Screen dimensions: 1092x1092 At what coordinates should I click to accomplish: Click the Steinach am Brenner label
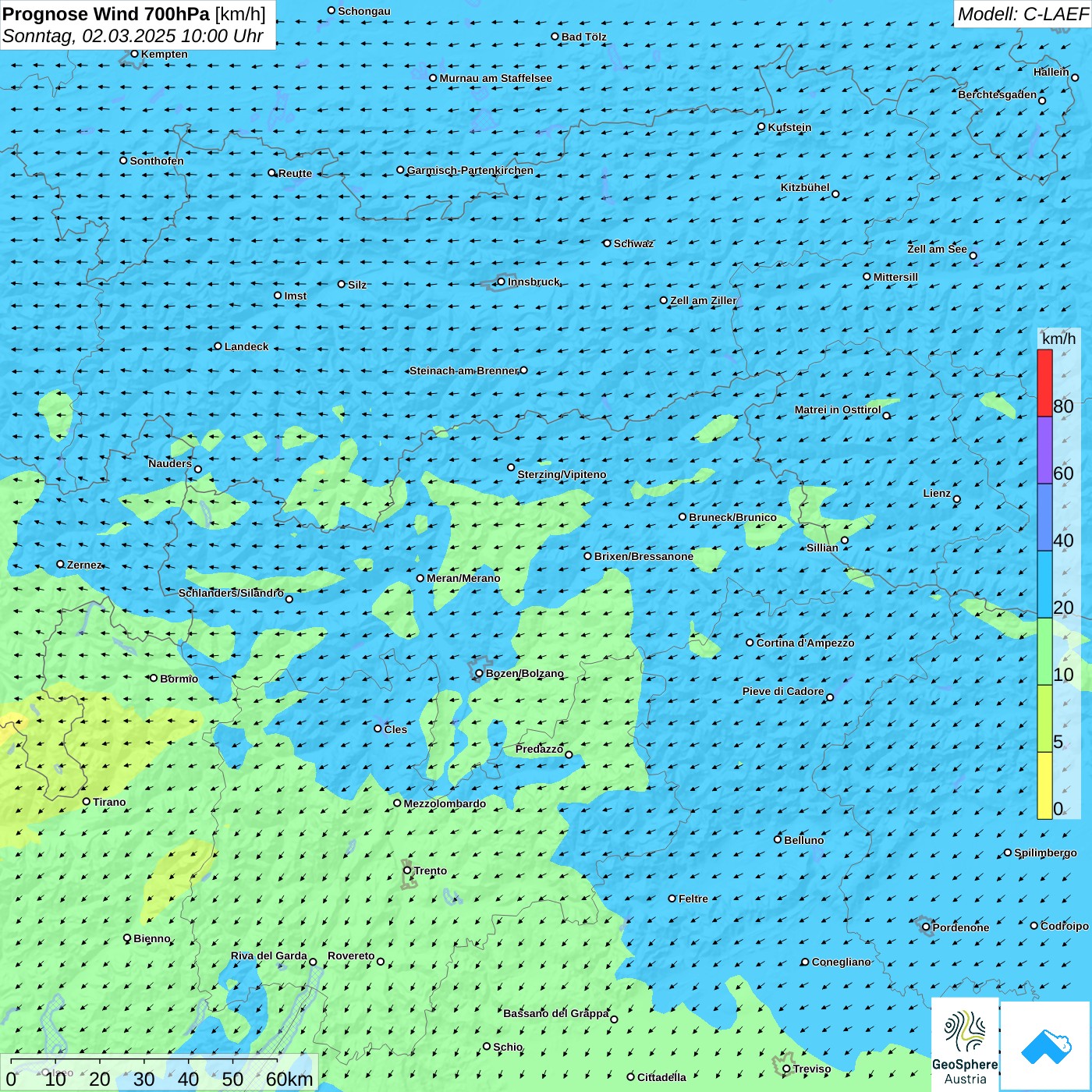[x=464, y=370]
